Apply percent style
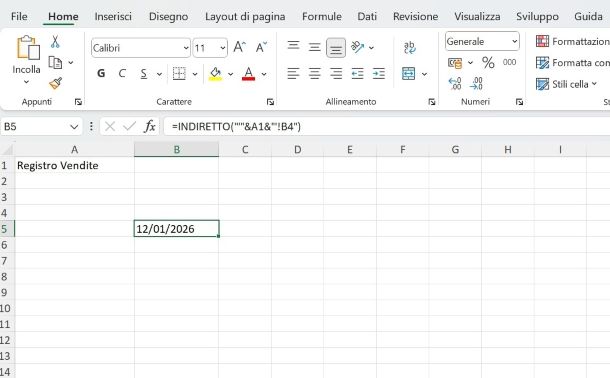The height and width of the screenshot is (378, 610). (x=488, y=62)
